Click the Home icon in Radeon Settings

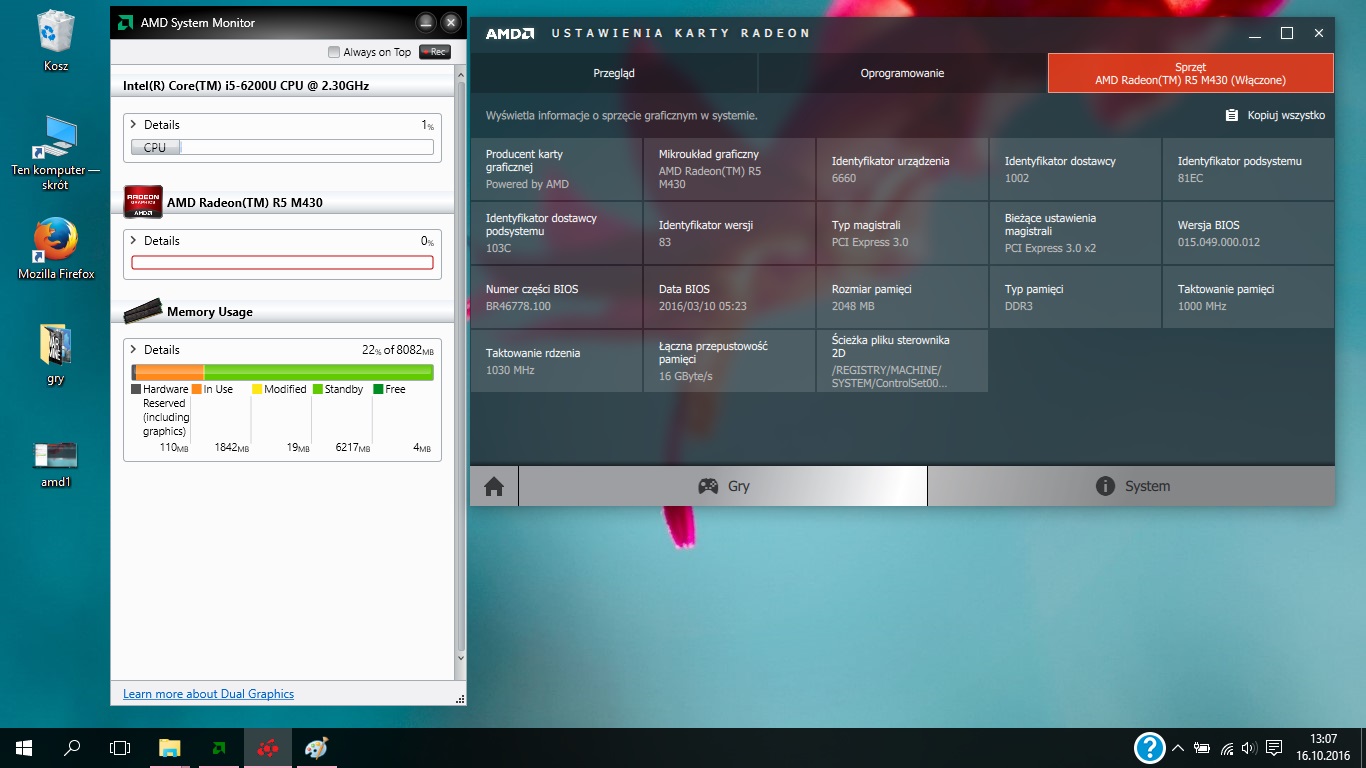[494, 486]
